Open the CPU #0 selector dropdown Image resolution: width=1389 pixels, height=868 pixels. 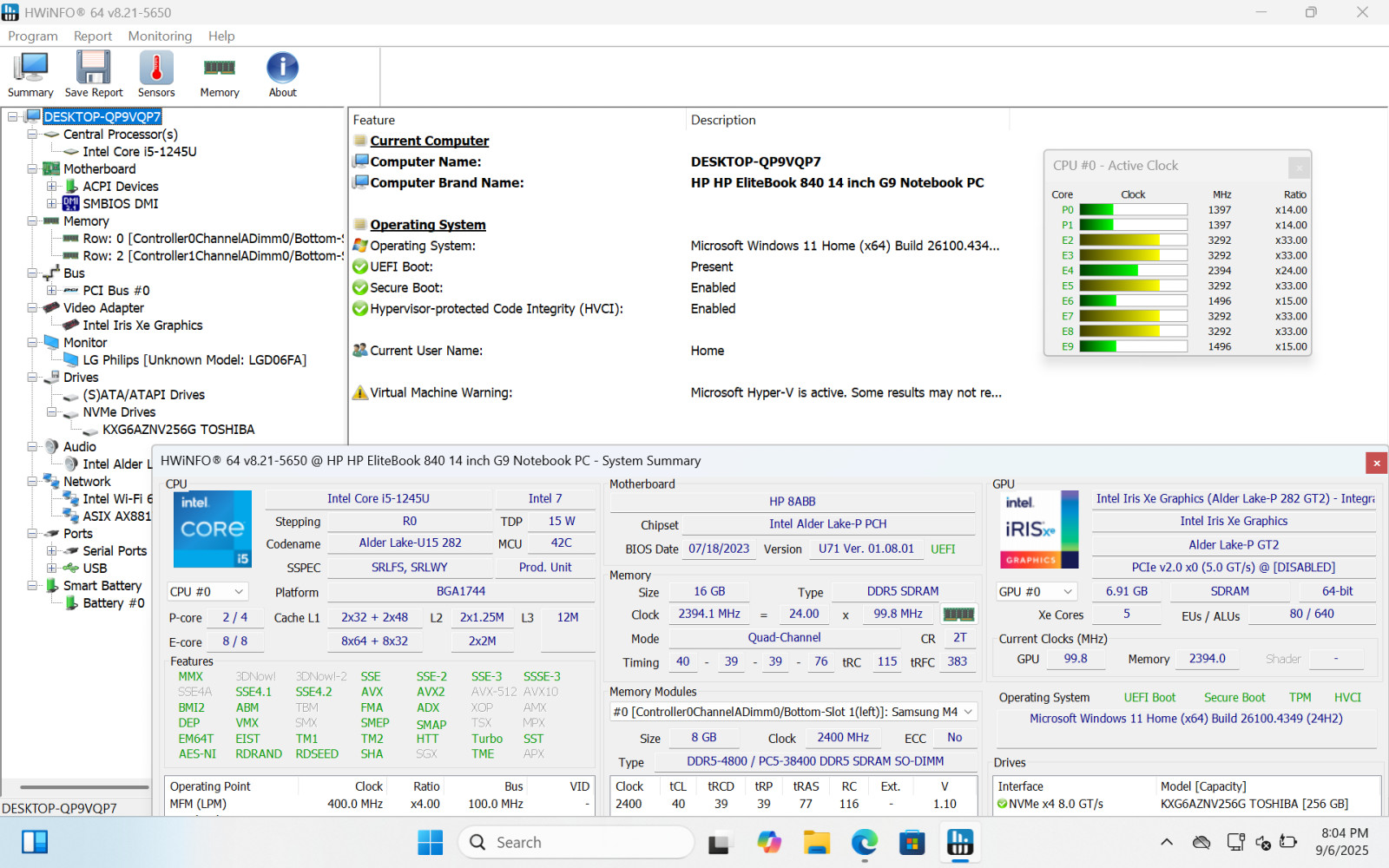click(x=207, y=592)
